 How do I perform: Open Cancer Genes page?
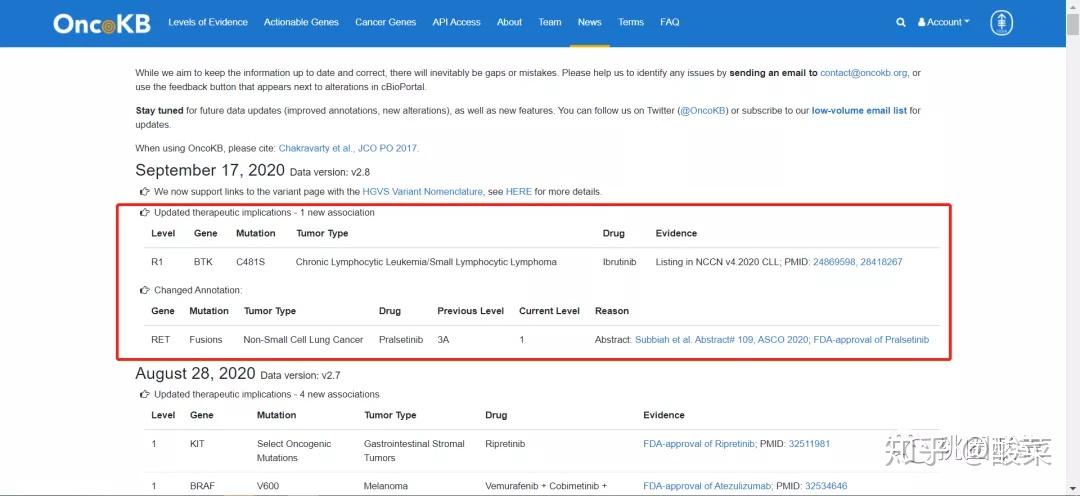tap(386, 22)
